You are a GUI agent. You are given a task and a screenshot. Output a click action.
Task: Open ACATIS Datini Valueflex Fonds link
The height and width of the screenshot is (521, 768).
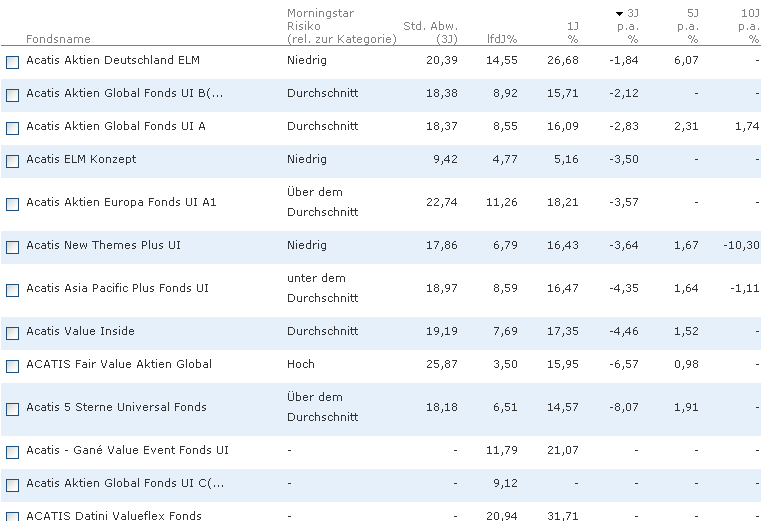[x=114, y=516]
